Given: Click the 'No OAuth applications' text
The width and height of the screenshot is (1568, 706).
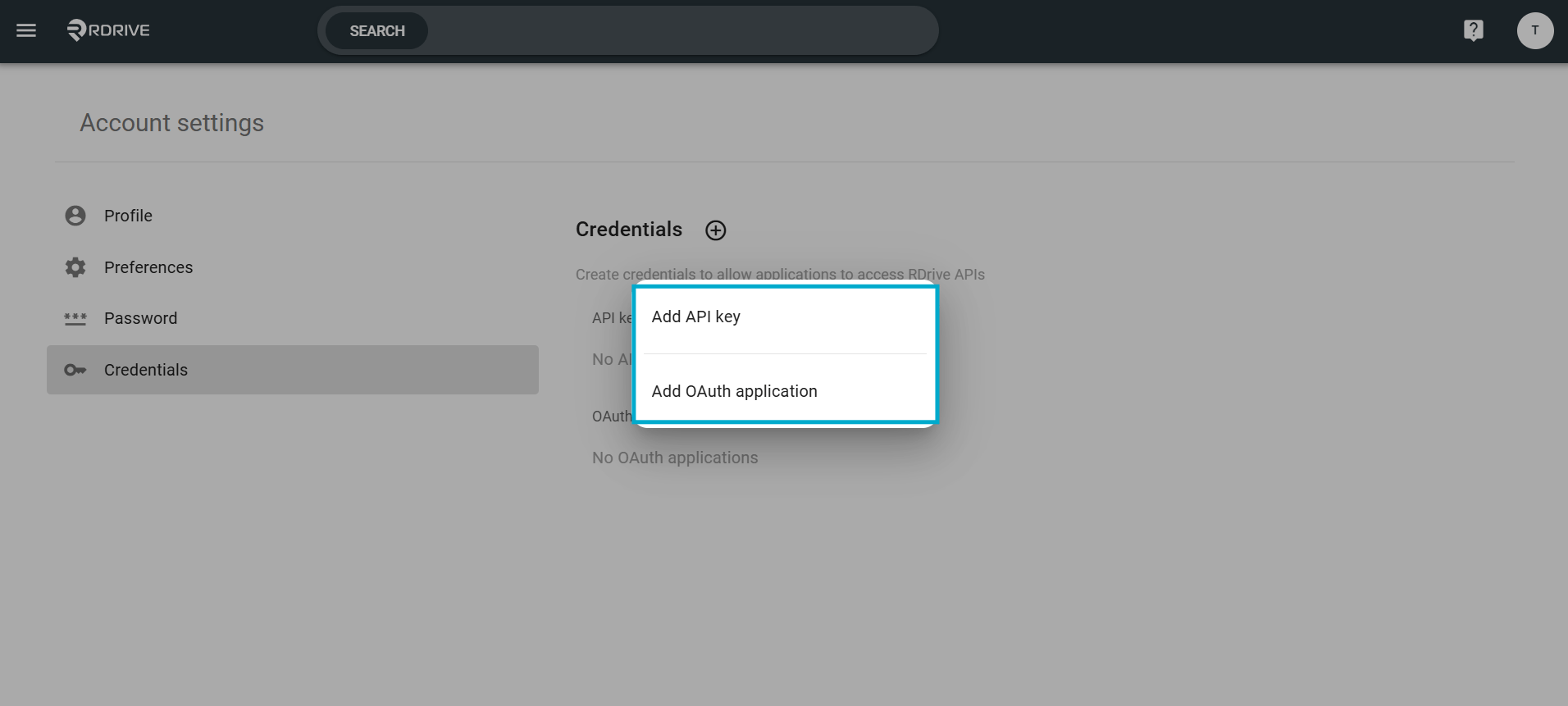Looking at the screenshot, I should pos(675,458).
